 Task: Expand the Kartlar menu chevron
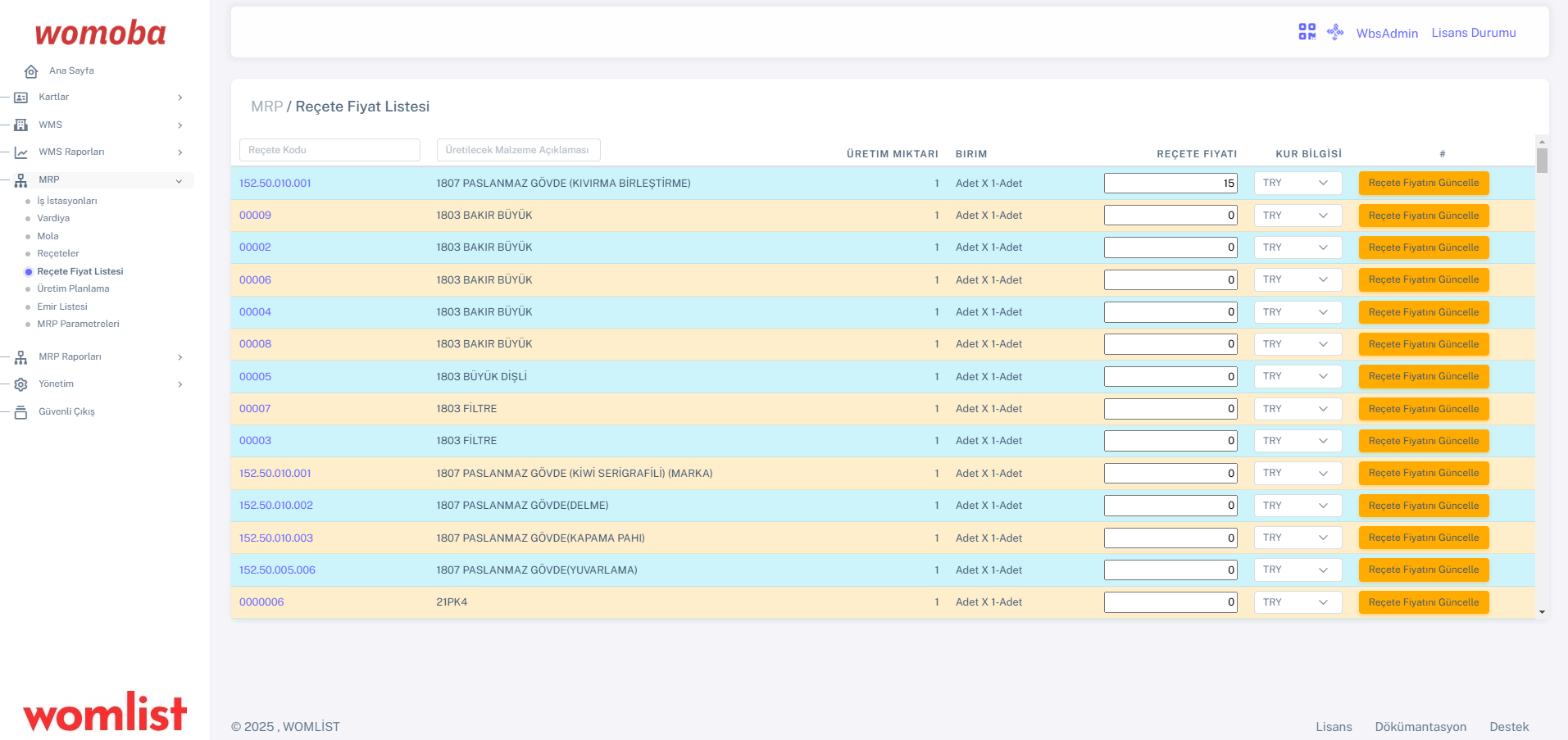tap(180, 98)
